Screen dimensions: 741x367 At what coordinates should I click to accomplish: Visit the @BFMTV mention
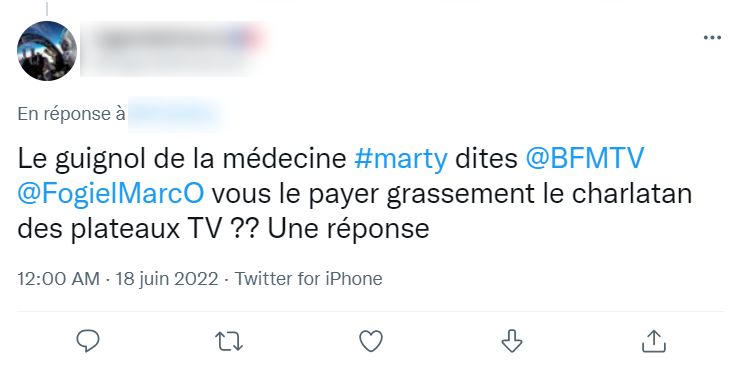585,158
